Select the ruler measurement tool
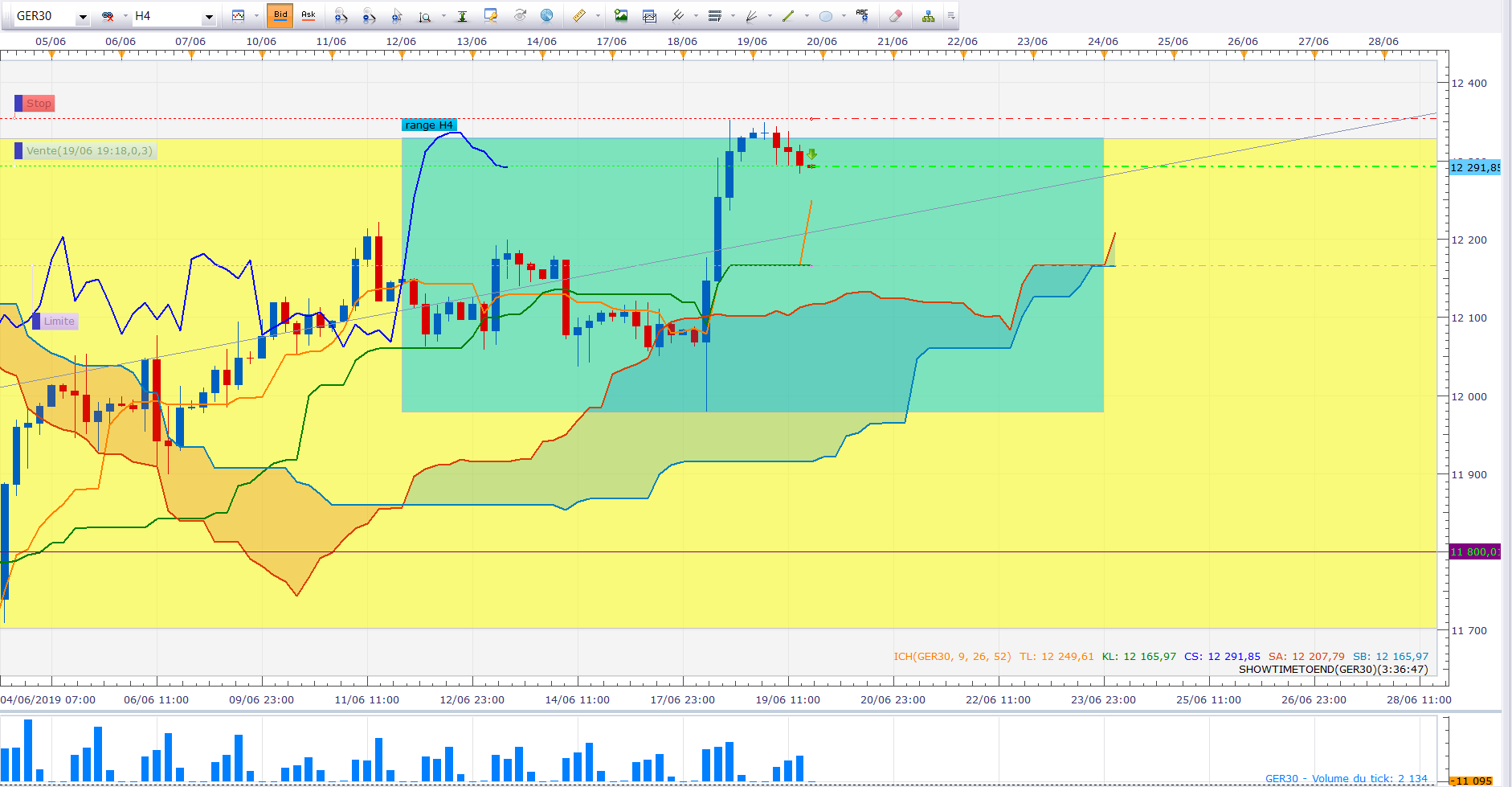The height and width of the screenshot is (787, 1512). (x=579, y=16)
